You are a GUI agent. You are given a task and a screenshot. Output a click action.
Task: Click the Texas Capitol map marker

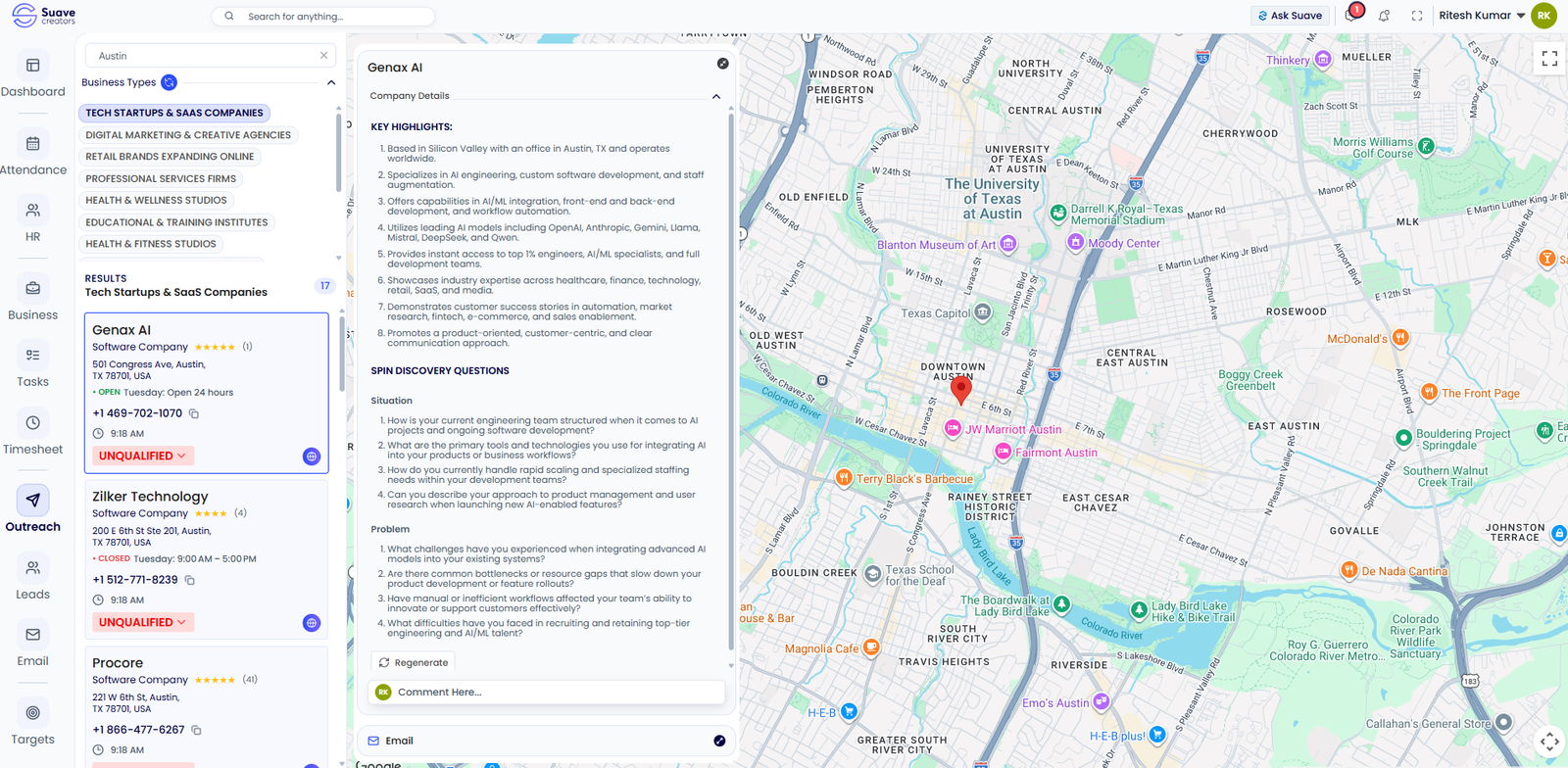click(x=983, y=312)
